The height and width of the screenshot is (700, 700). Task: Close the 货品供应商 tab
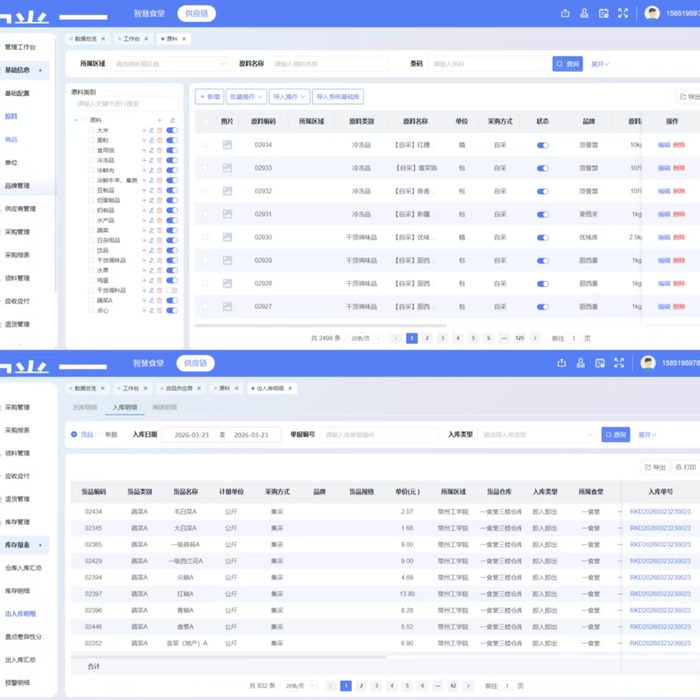pos(199,388)
